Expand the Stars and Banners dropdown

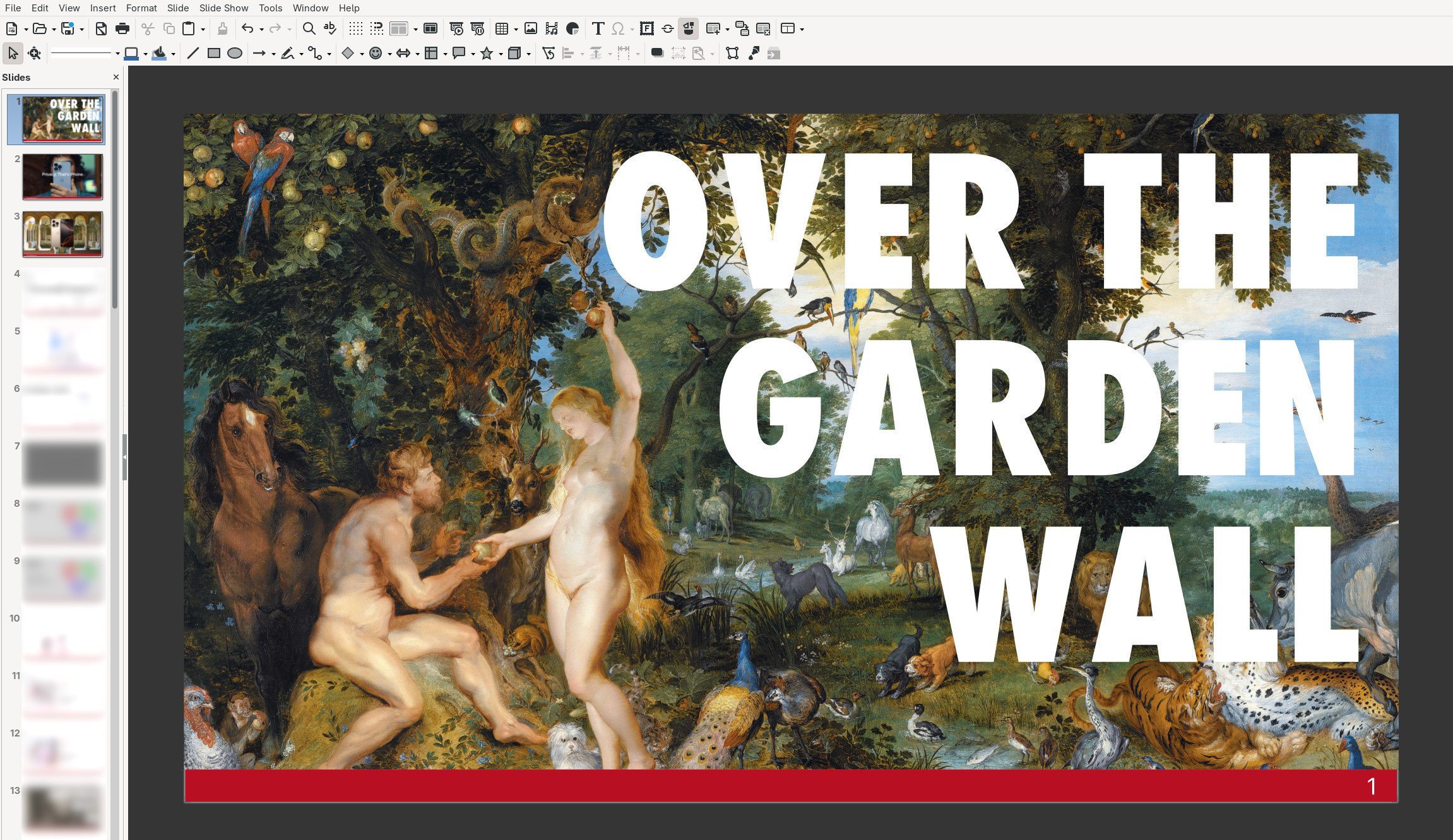(x=501, y=54)
